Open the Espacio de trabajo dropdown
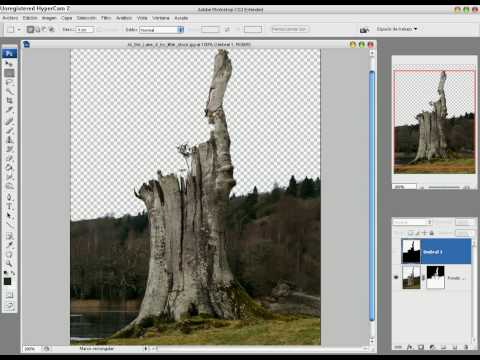480x360 pixels. tap(397, 29)
